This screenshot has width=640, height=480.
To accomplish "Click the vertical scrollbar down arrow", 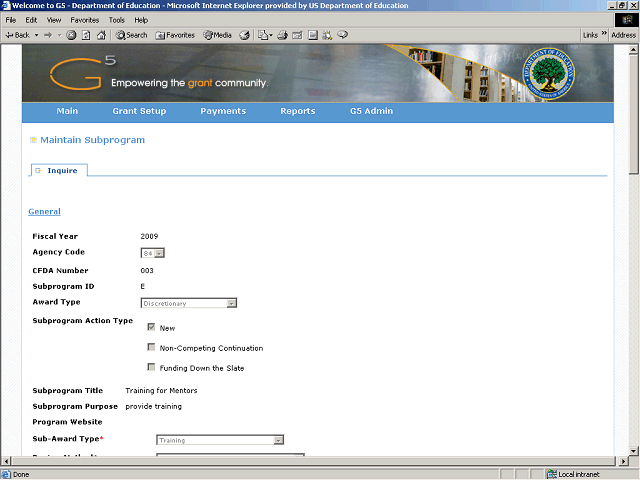I will (633, 451).
